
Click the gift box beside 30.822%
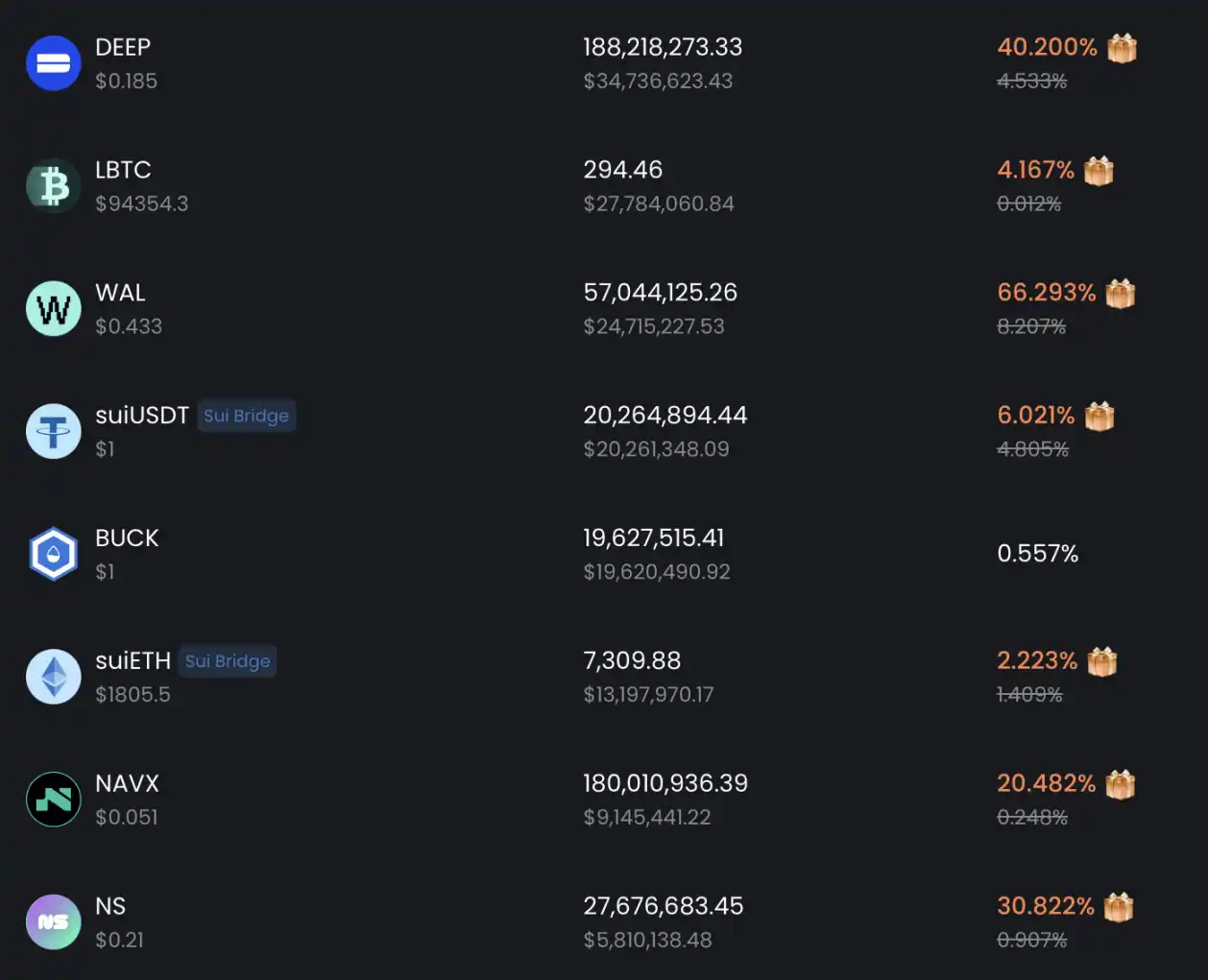tap(1118, 906)
